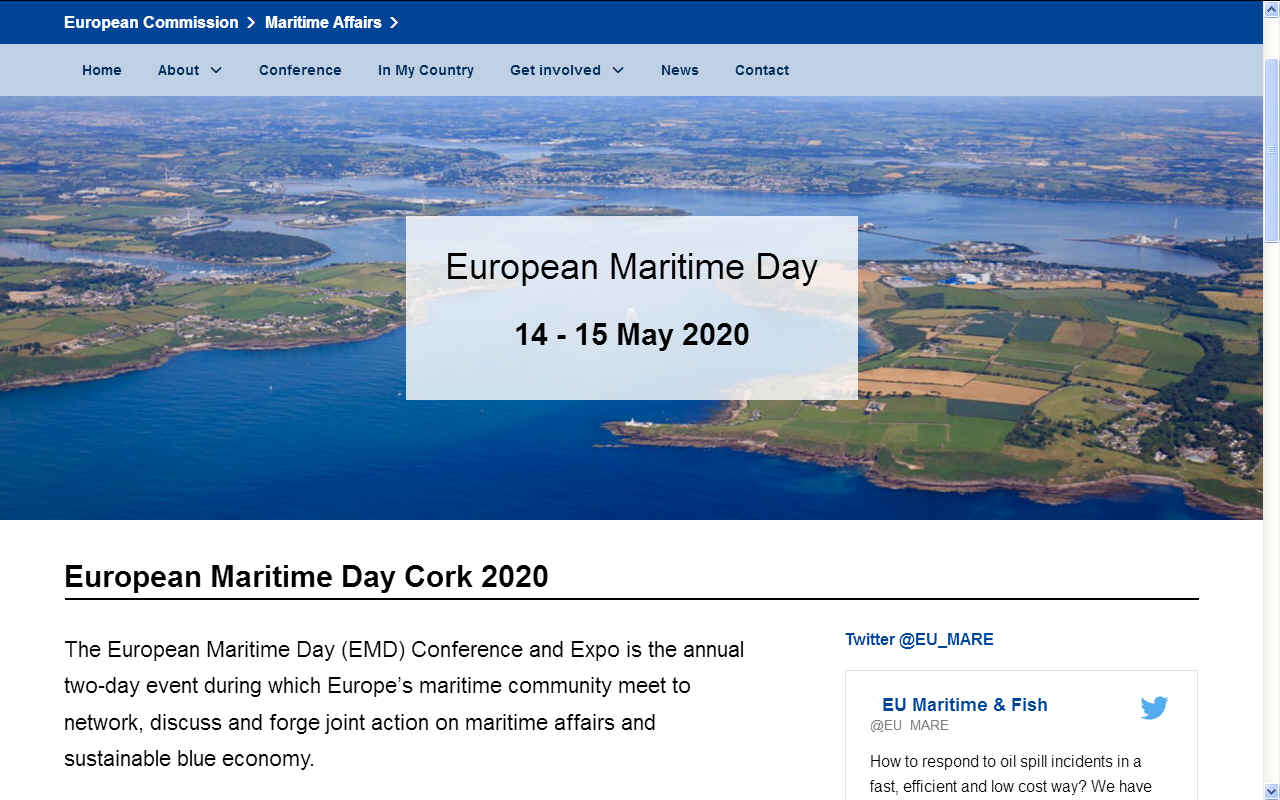Open the European Commission breadcrumb link
Viewport: 1280px width, 800px height.
coord(151,22)
